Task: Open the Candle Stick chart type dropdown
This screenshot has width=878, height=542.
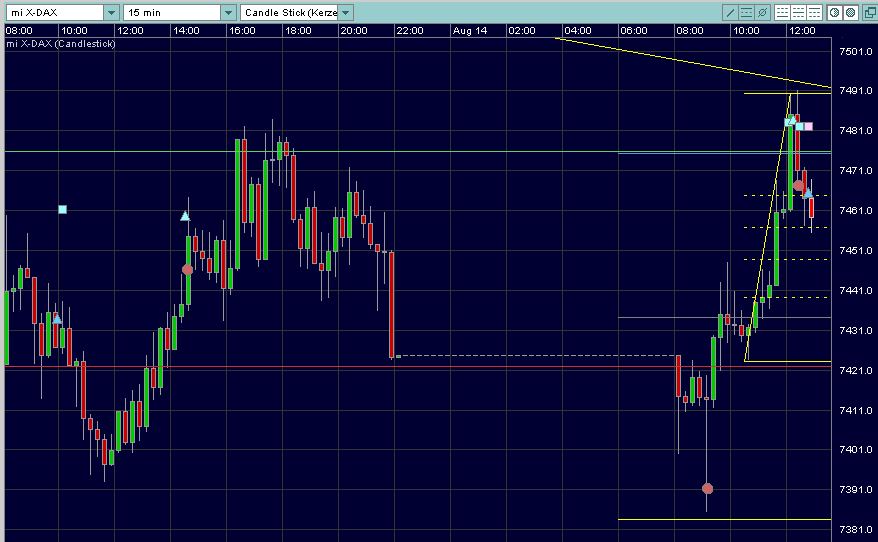Action: click(345, 12)
